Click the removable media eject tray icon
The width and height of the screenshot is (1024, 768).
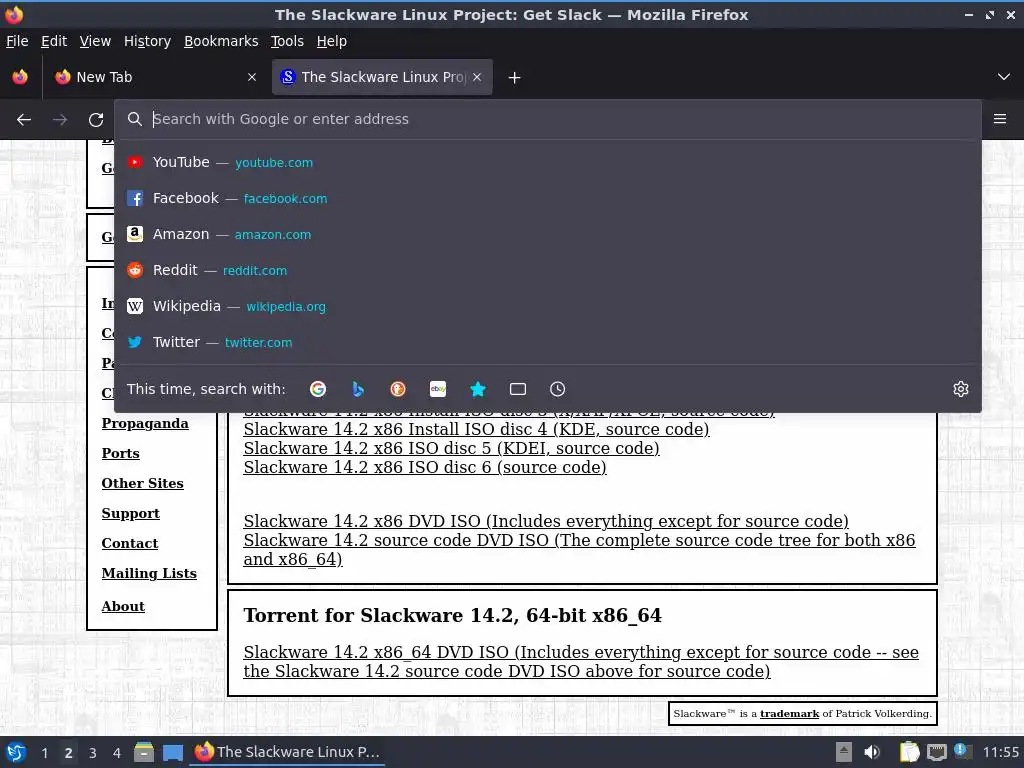[x=844, y=752]
